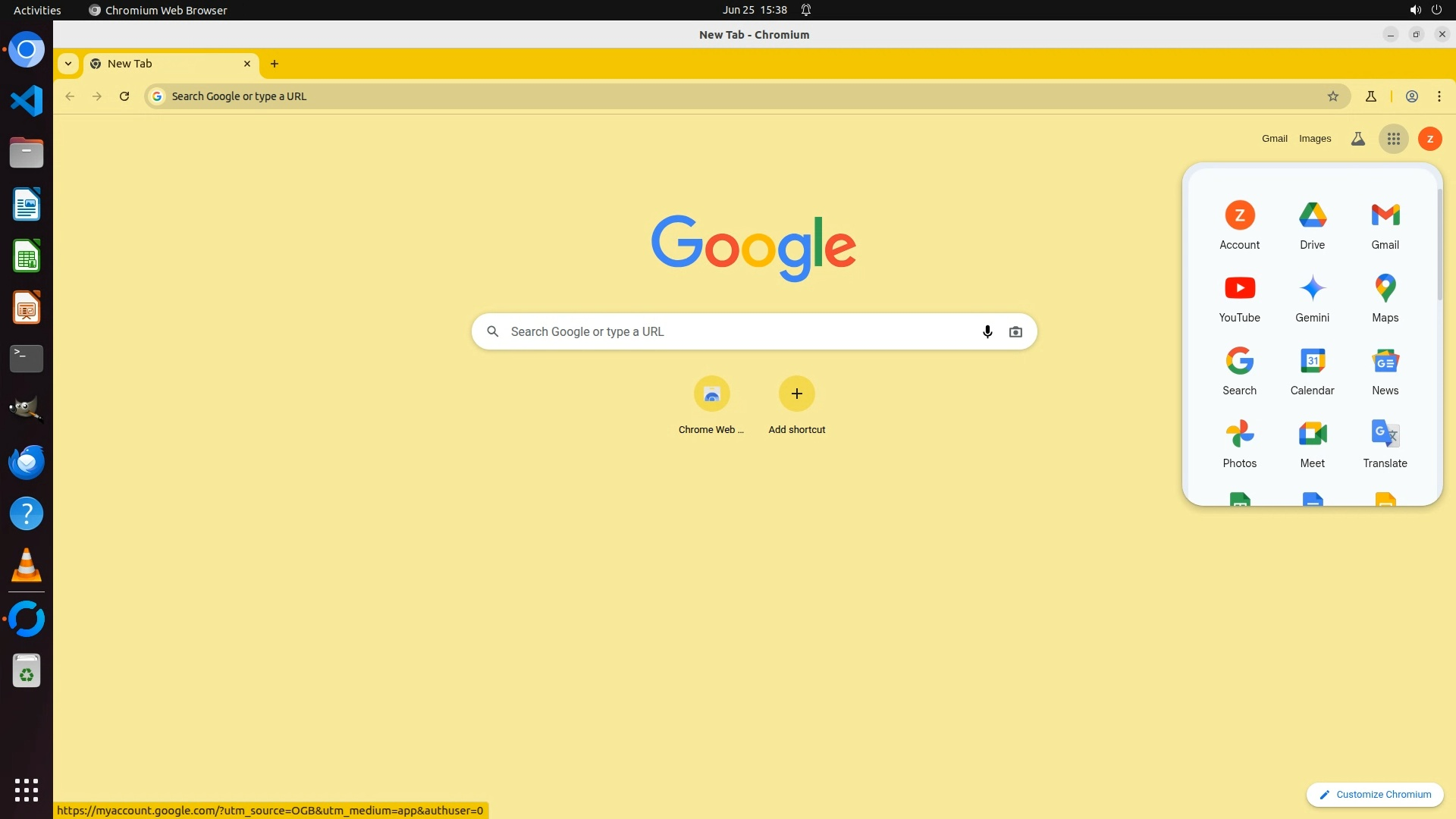Click the voice search microphone icon
1456x819 pixels.
pos(987,331)
